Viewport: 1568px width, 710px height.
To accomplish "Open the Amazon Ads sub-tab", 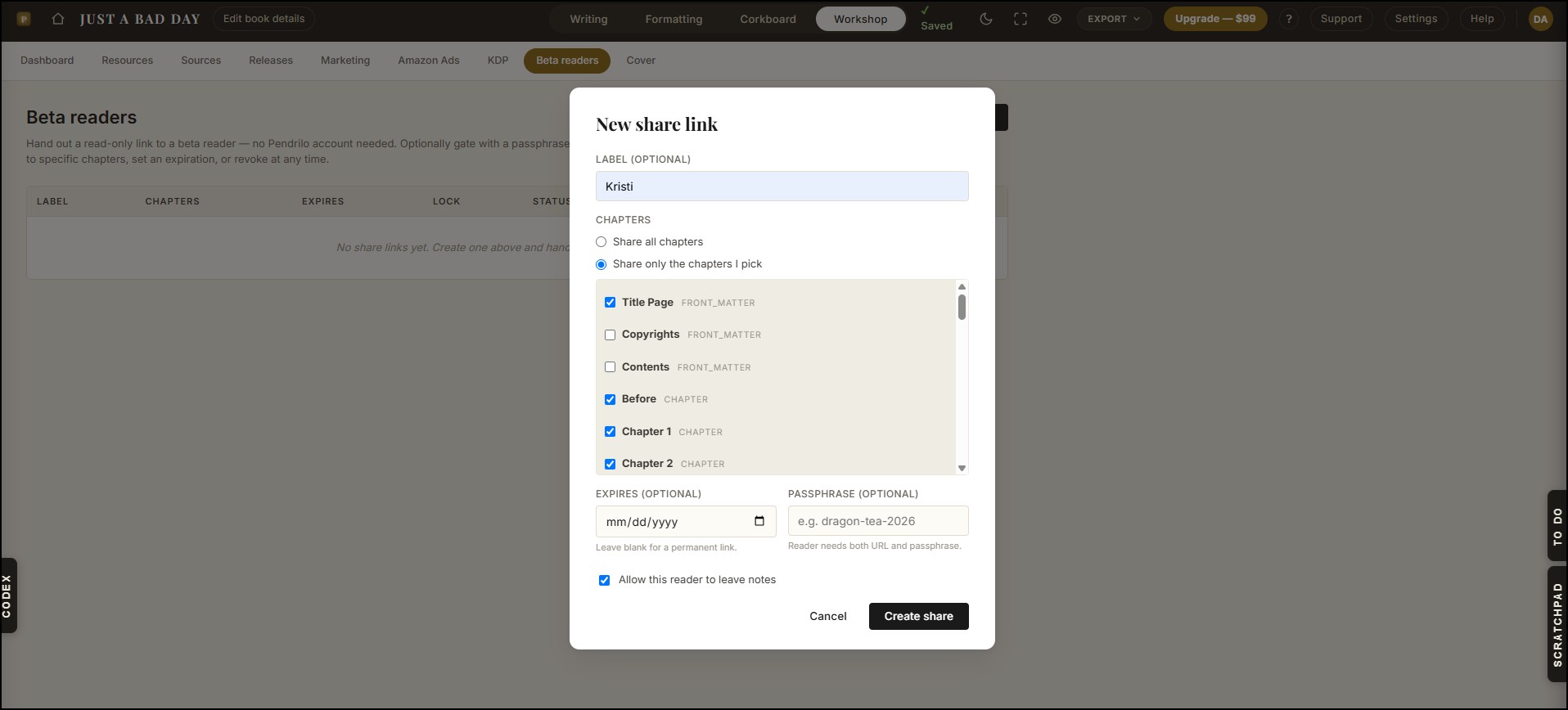I will point(429,61).
